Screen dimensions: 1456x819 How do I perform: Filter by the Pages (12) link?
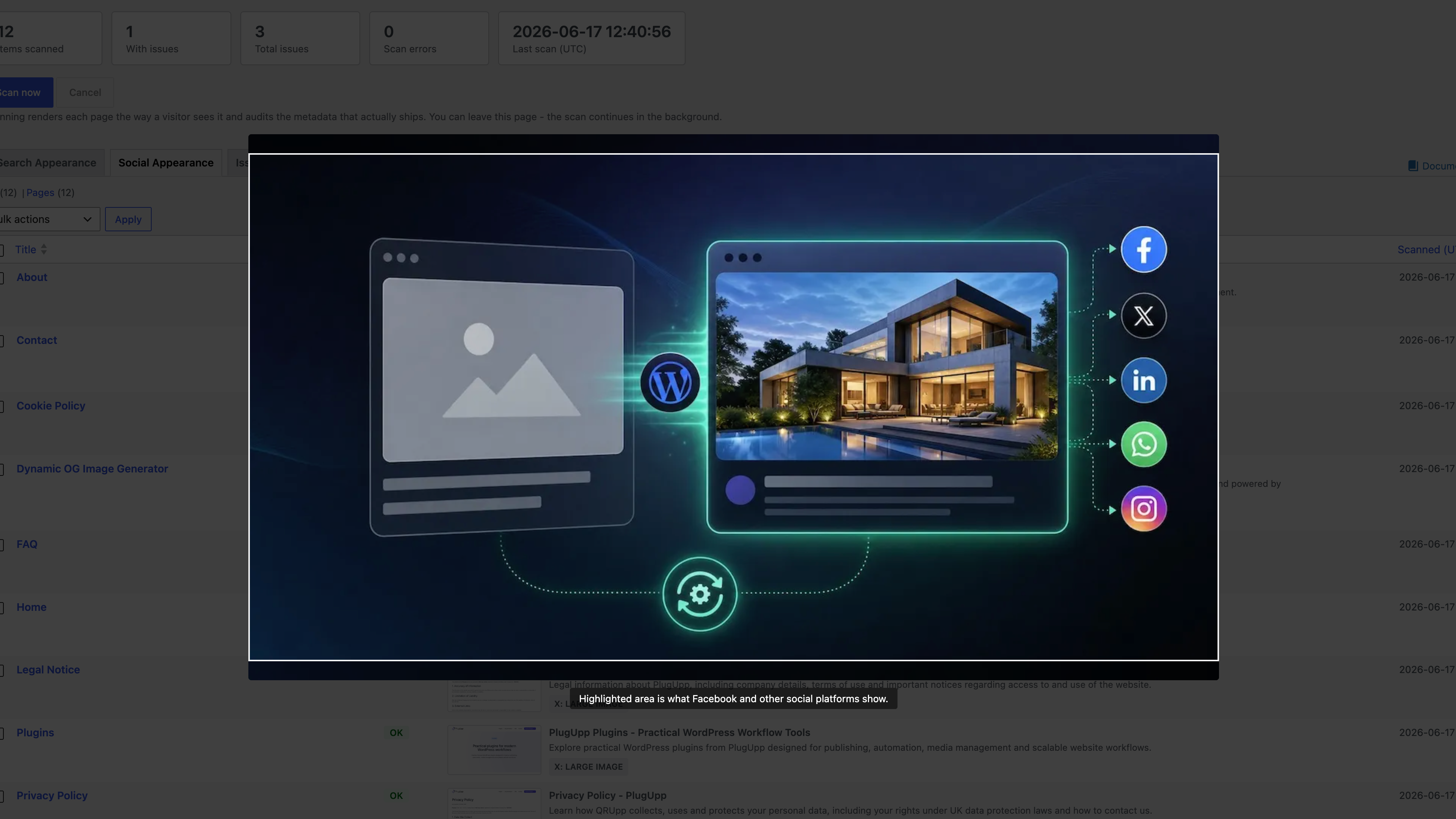pyautogui.click(x=50, y=193)
